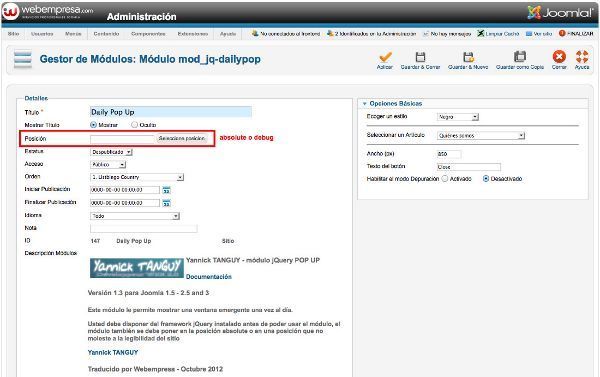
Task: Click the Seleccione posición button
Action: [x=182, y=138]
